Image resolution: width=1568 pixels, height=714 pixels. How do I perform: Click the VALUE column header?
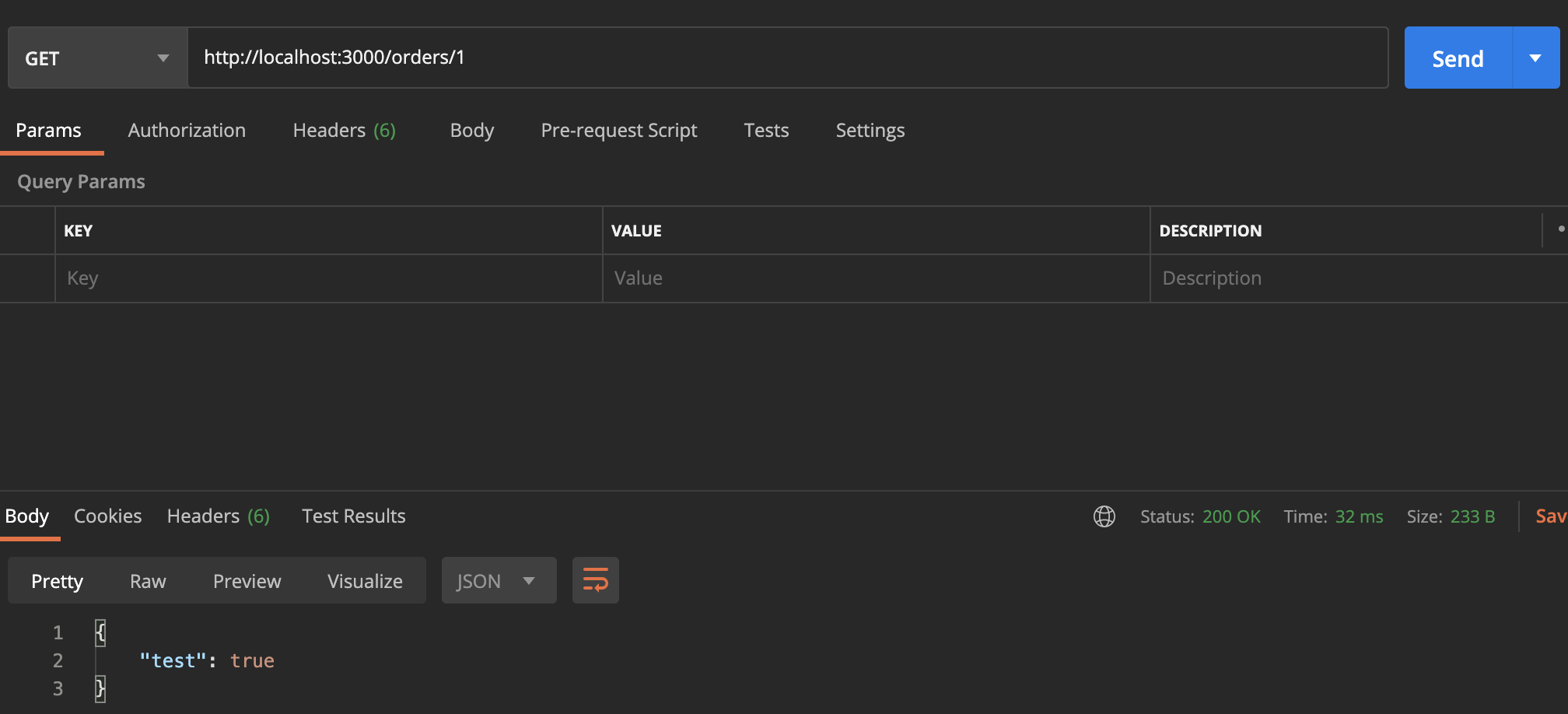[x=636, y=231]
